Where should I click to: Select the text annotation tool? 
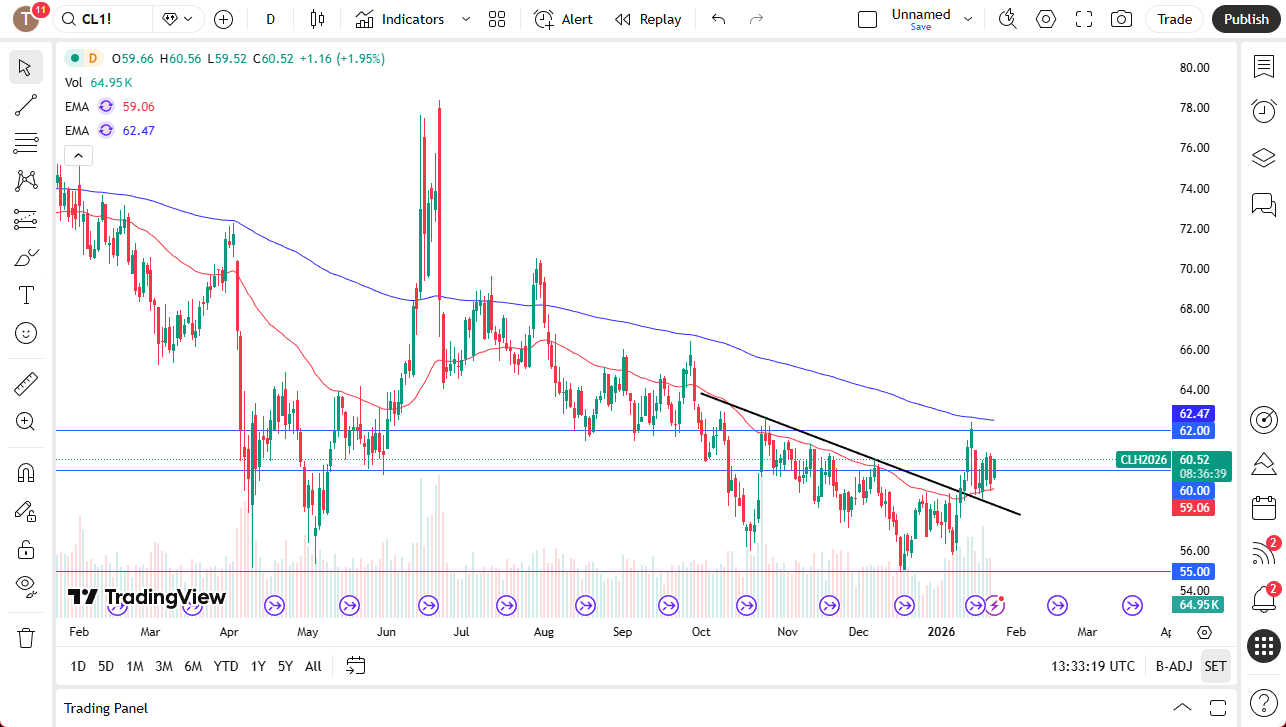coord(26,295)
